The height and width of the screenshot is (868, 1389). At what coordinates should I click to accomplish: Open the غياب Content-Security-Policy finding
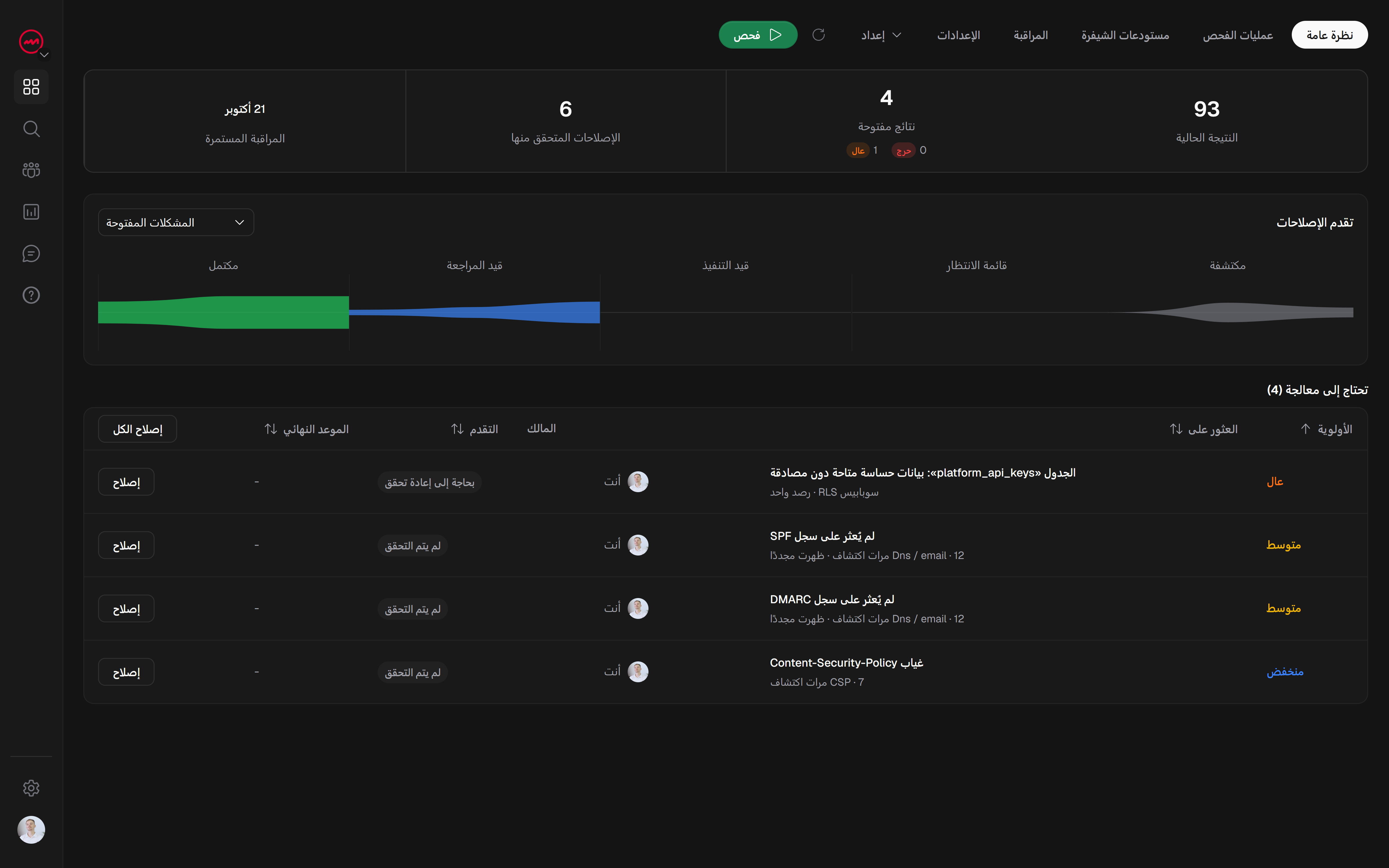[846, 663]
